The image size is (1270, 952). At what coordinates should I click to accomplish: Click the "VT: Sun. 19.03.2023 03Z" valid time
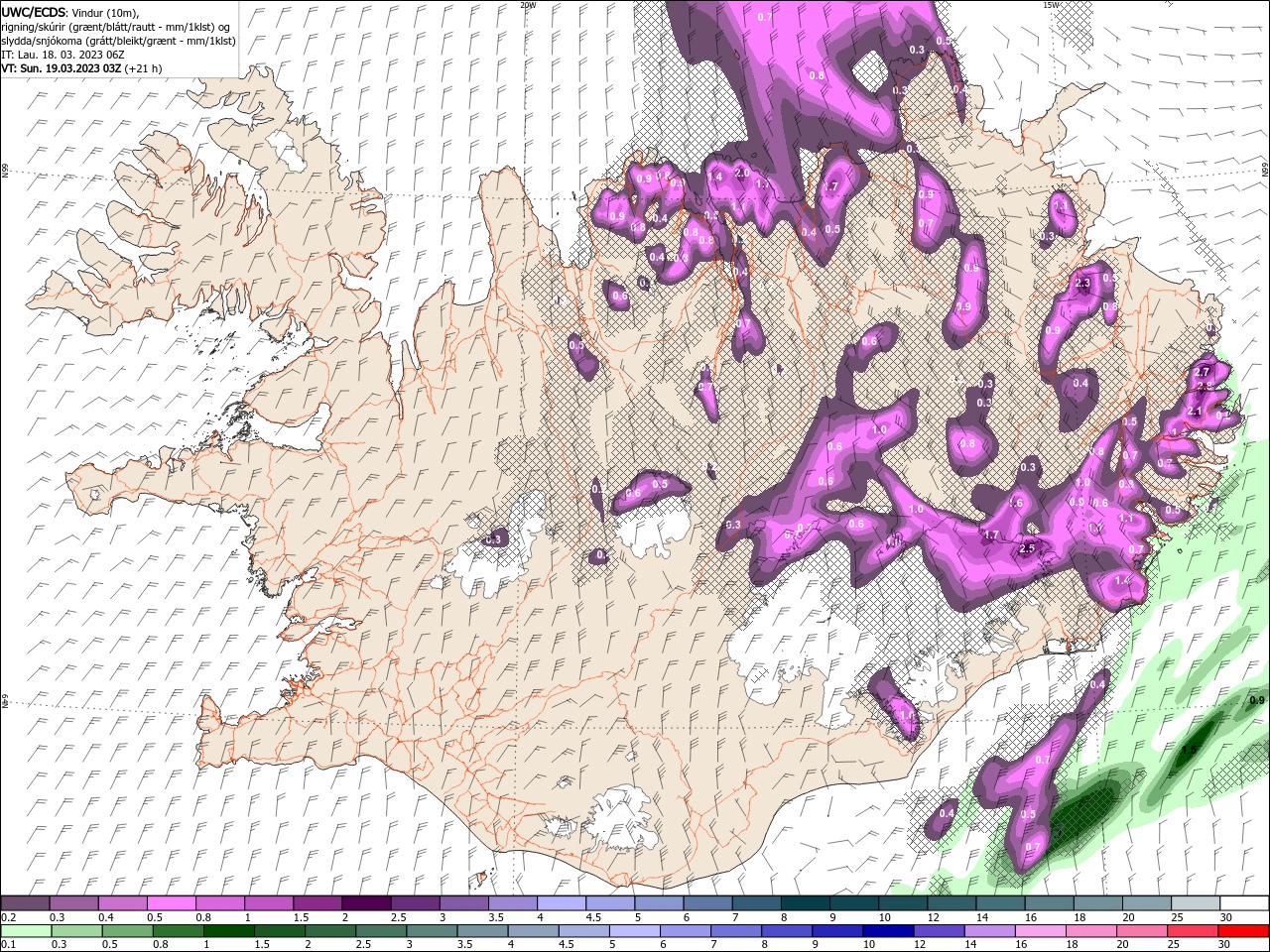(x=62, y=68)
